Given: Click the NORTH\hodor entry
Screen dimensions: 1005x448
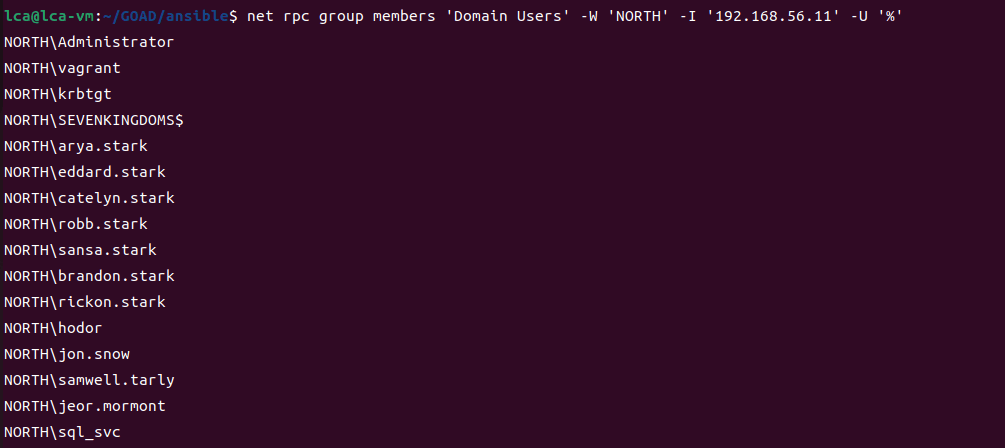Looking at the screenshot, I should (x=53, y=328).
